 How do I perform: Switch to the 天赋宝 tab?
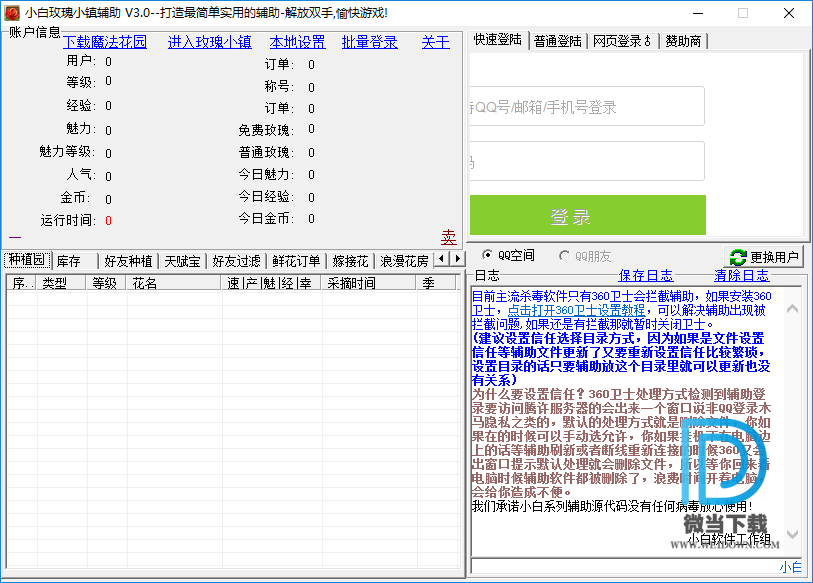pyautogui.click(x=182, y=261)
